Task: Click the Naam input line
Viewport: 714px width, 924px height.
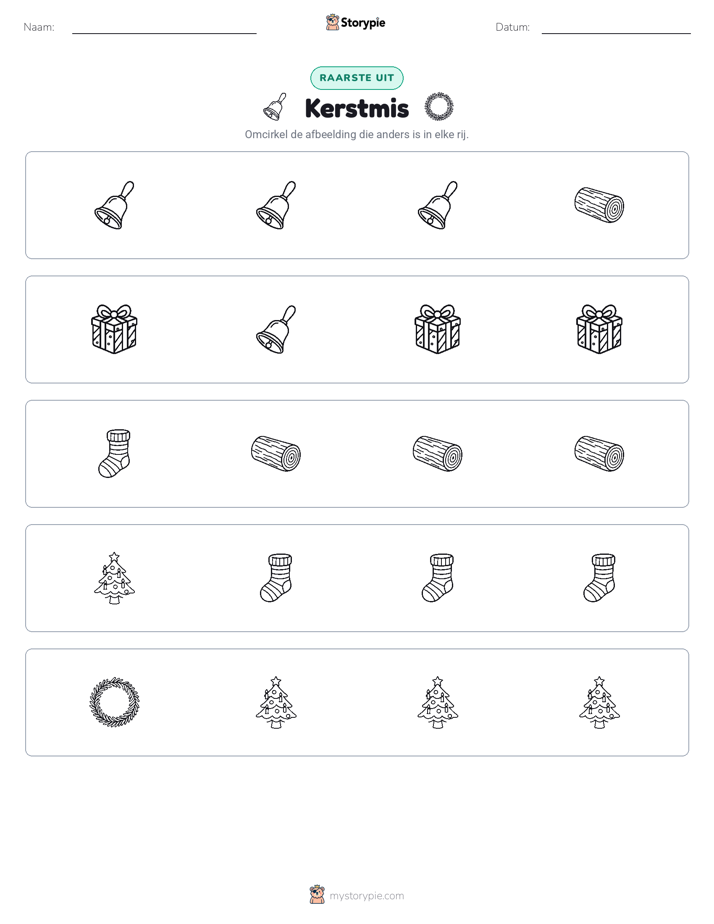Action: pyautogui.click(x=164, y=28)
